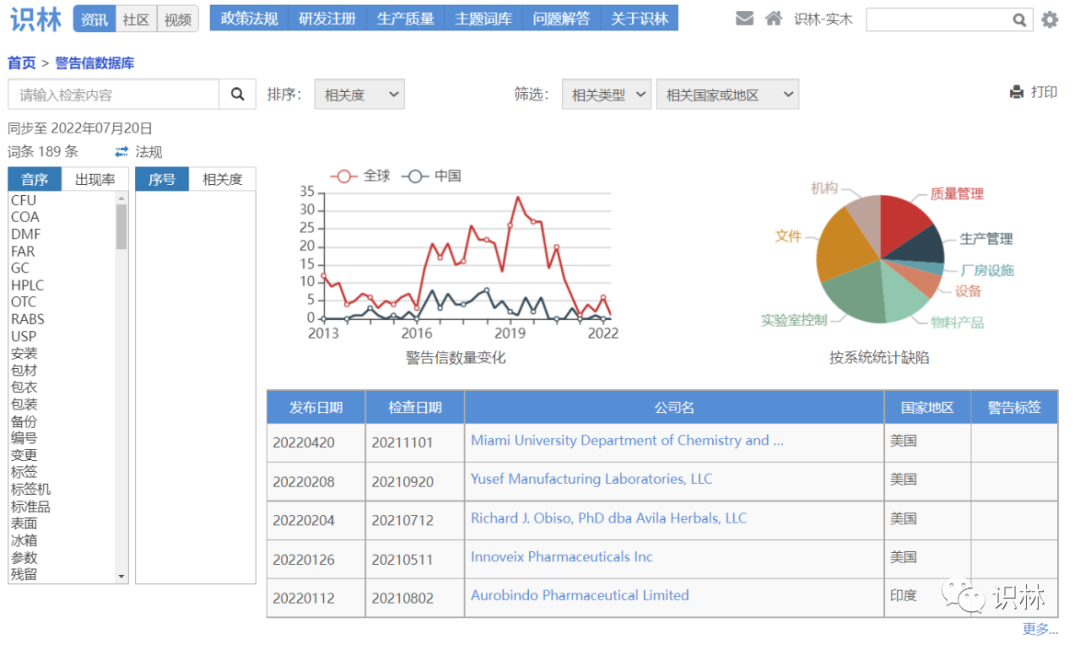Click the 警告信数据库 breadcrumb link

coord(94,63)
